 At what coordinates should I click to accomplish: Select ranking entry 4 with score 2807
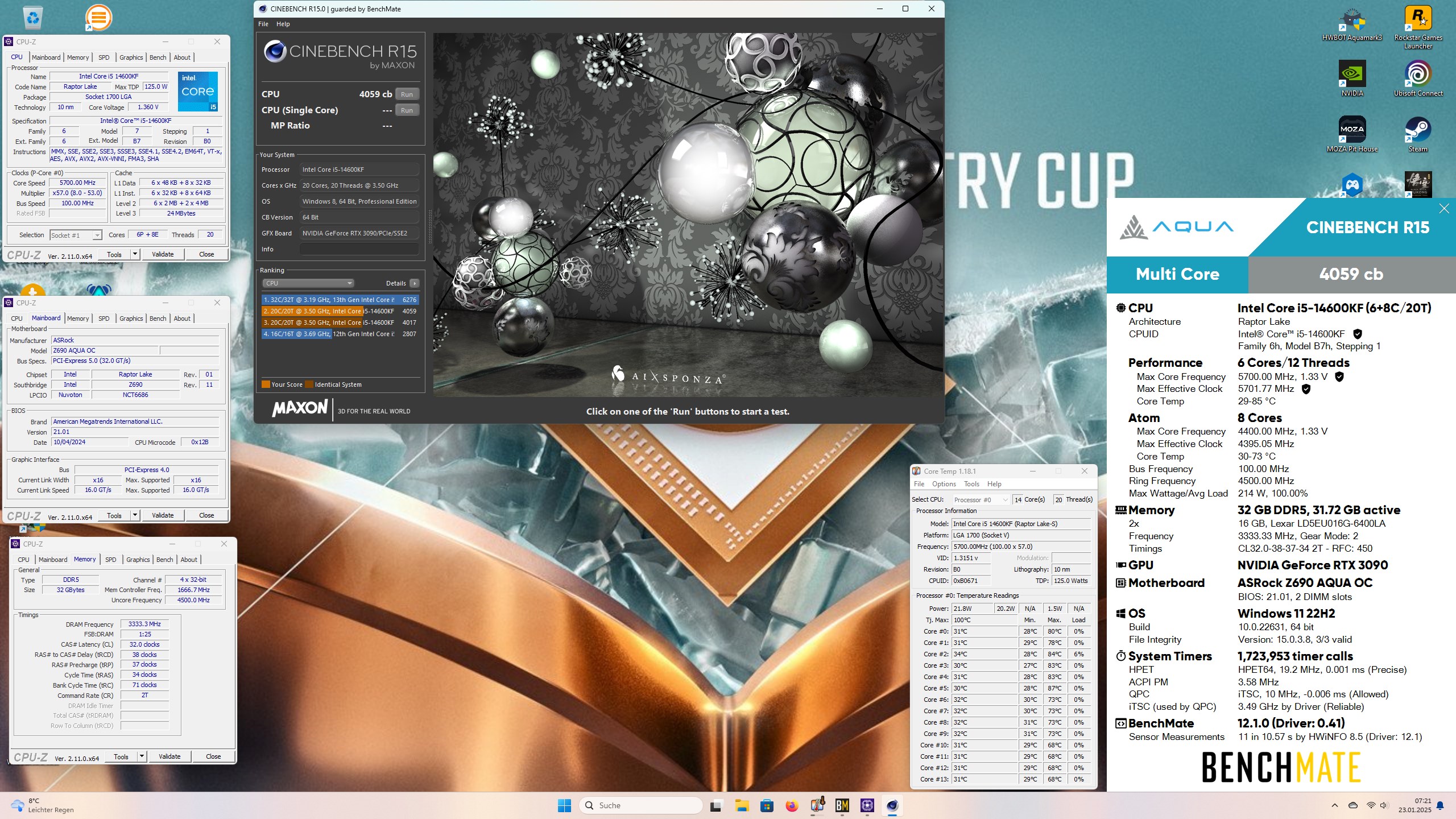pos(340,334)
